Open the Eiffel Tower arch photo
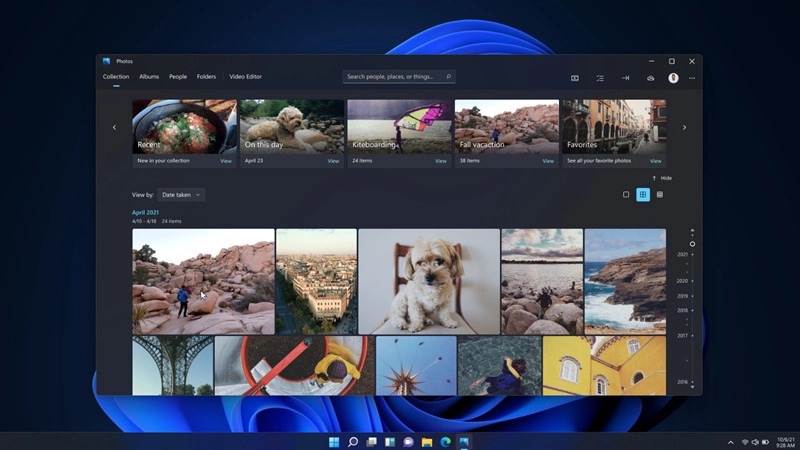Screen dimensions: 800x450 pos(172,366)
